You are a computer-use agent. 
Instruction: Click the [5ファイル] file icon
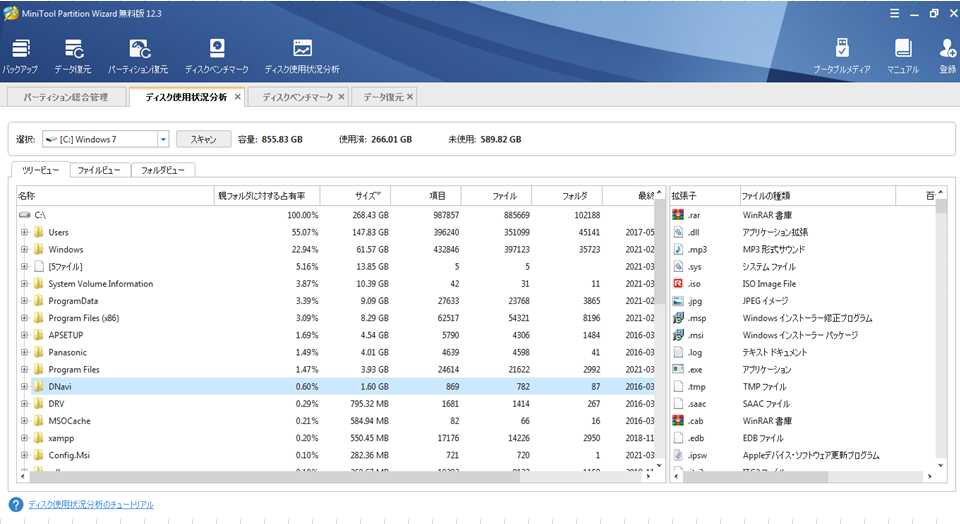coord(39,266)
